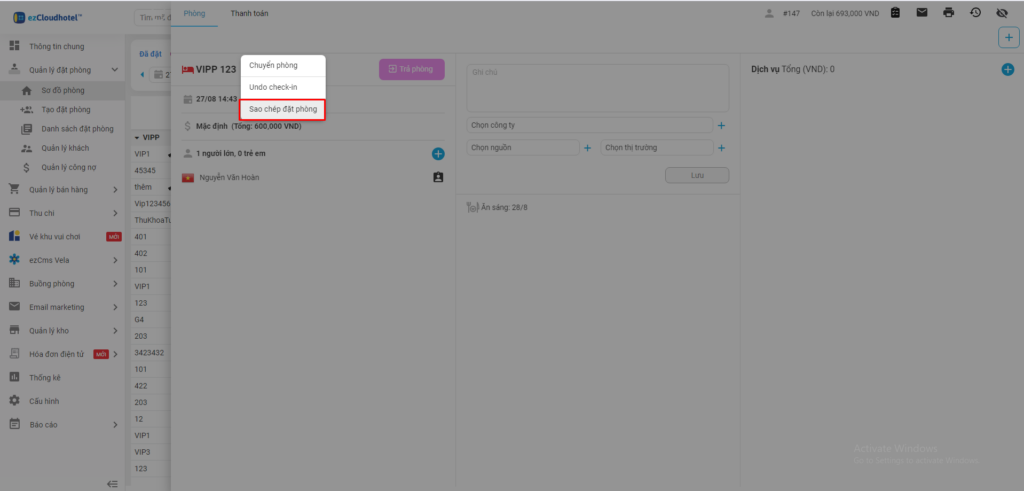The image size is (1024, 491).
Task: Click the clipboard checklist icon
Action: [895, 12]
